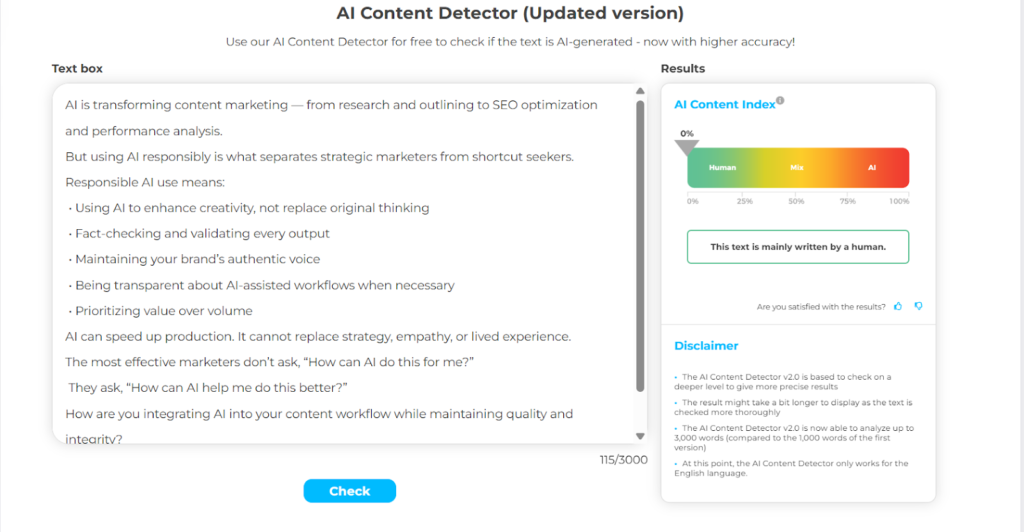The width and height of the screenshot is (1024, 532).
Task: Click the 0% gauge pointer triangle
Action: click(686, 148)
